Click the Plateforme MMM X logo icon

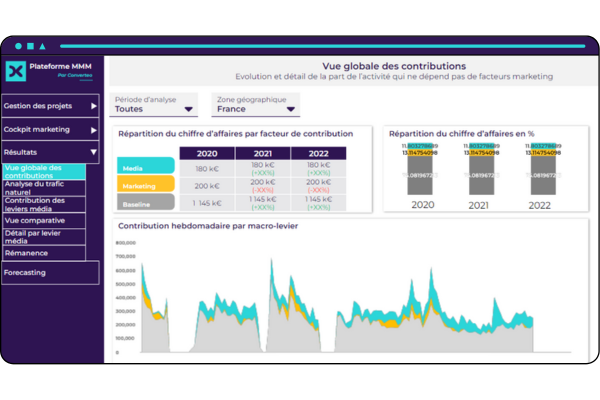pyautogui.click(x=17, y=70)
